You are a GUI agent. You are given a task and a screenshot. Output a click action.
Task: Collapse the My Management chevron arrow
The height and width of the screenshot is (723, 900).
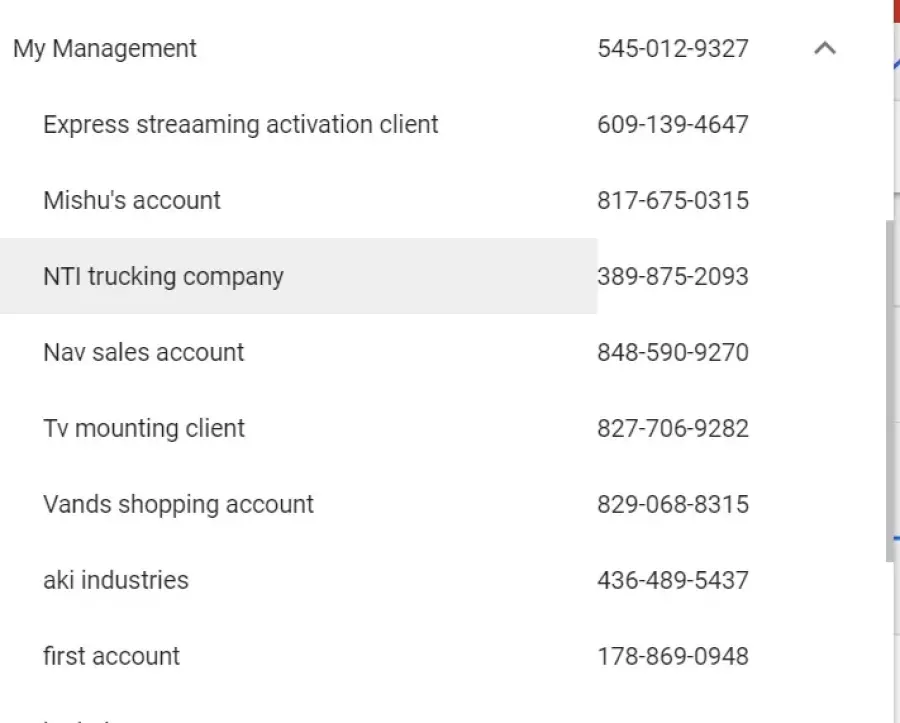pos(825,48)
